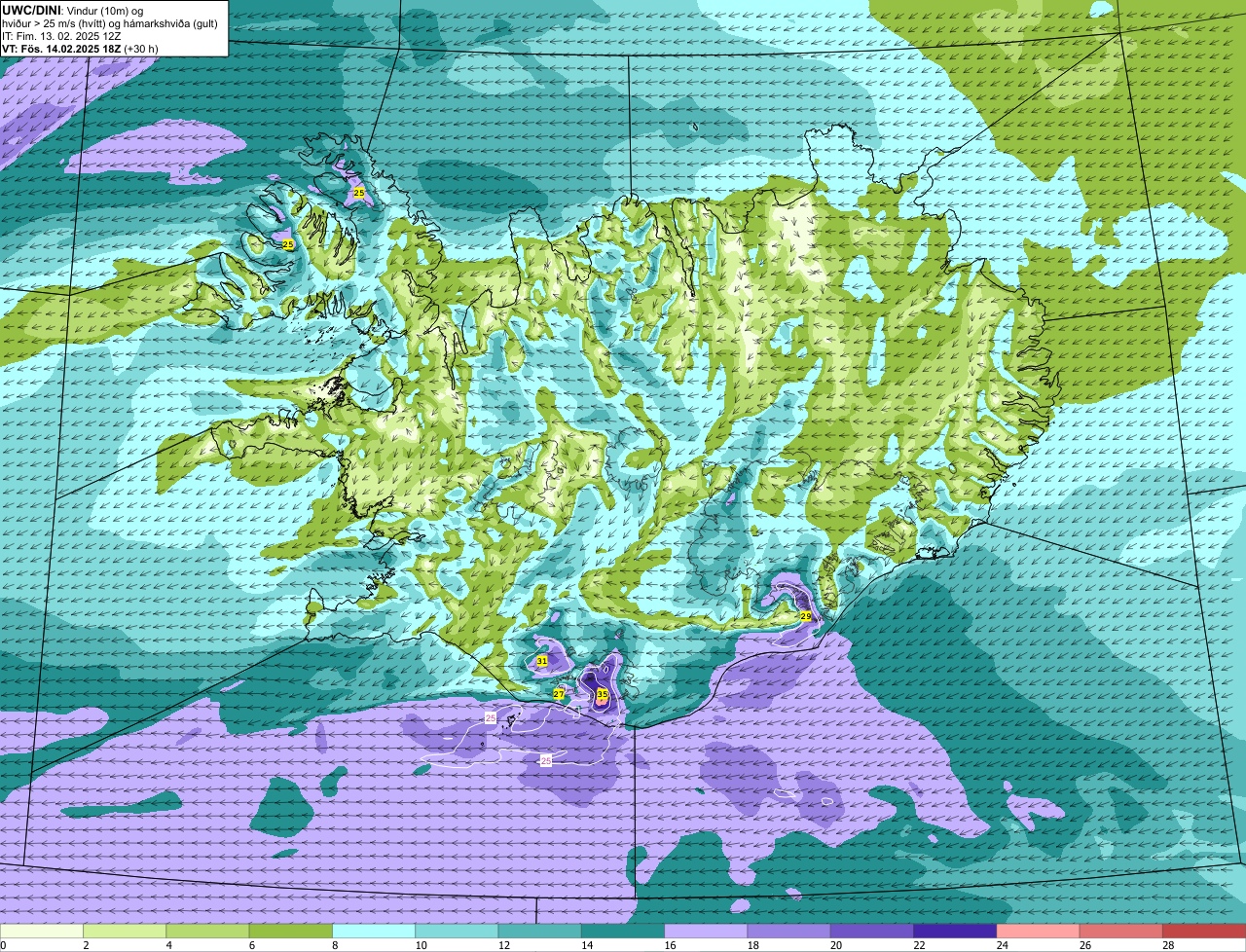Screen dimensions: 1246x952
Task: Click the yellow 31 gust marker
Action: 542,661
